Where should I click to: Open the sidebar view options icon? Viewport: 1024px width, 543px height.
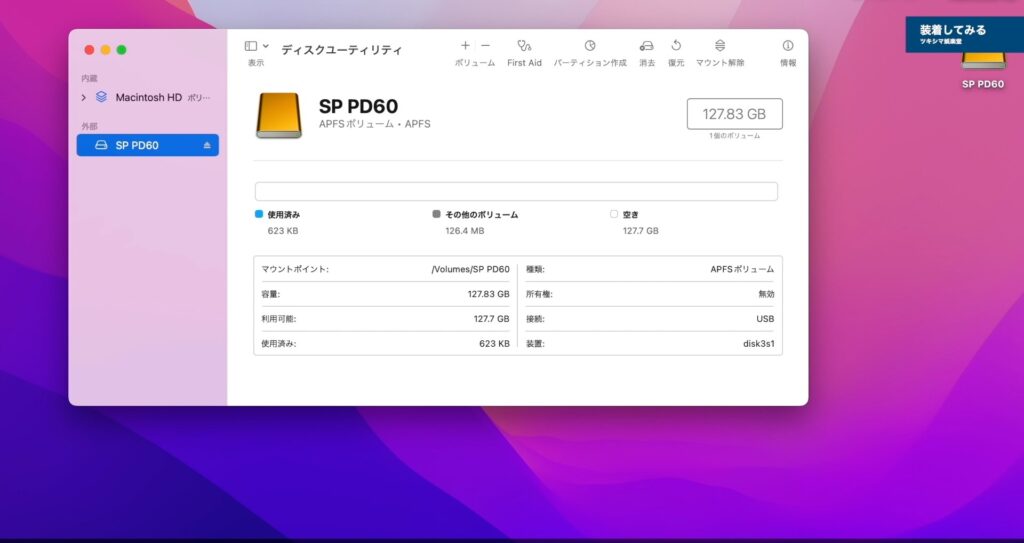pyautogui.click(x=251, y=46)
